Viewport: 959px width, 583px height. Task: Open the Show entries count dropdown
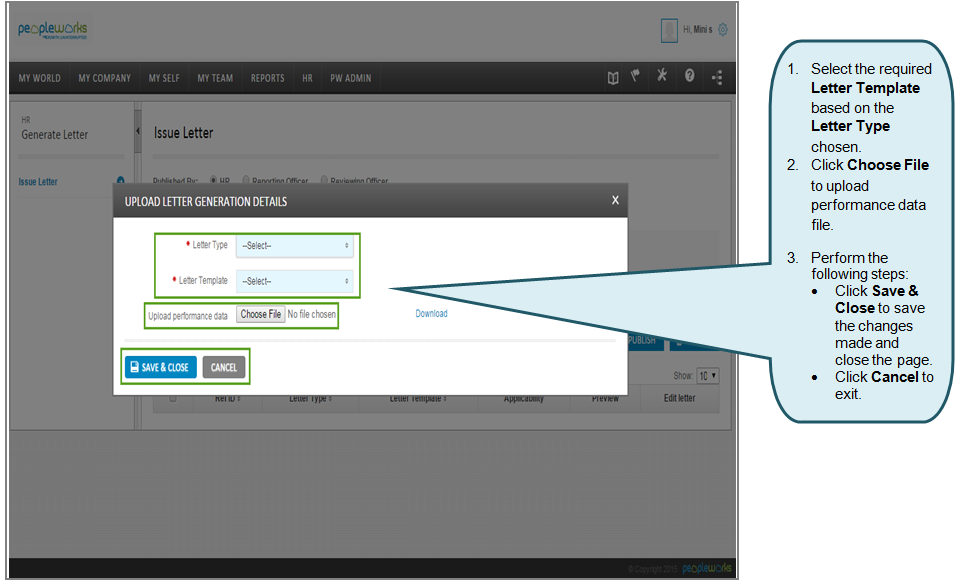tap(708, 376)
